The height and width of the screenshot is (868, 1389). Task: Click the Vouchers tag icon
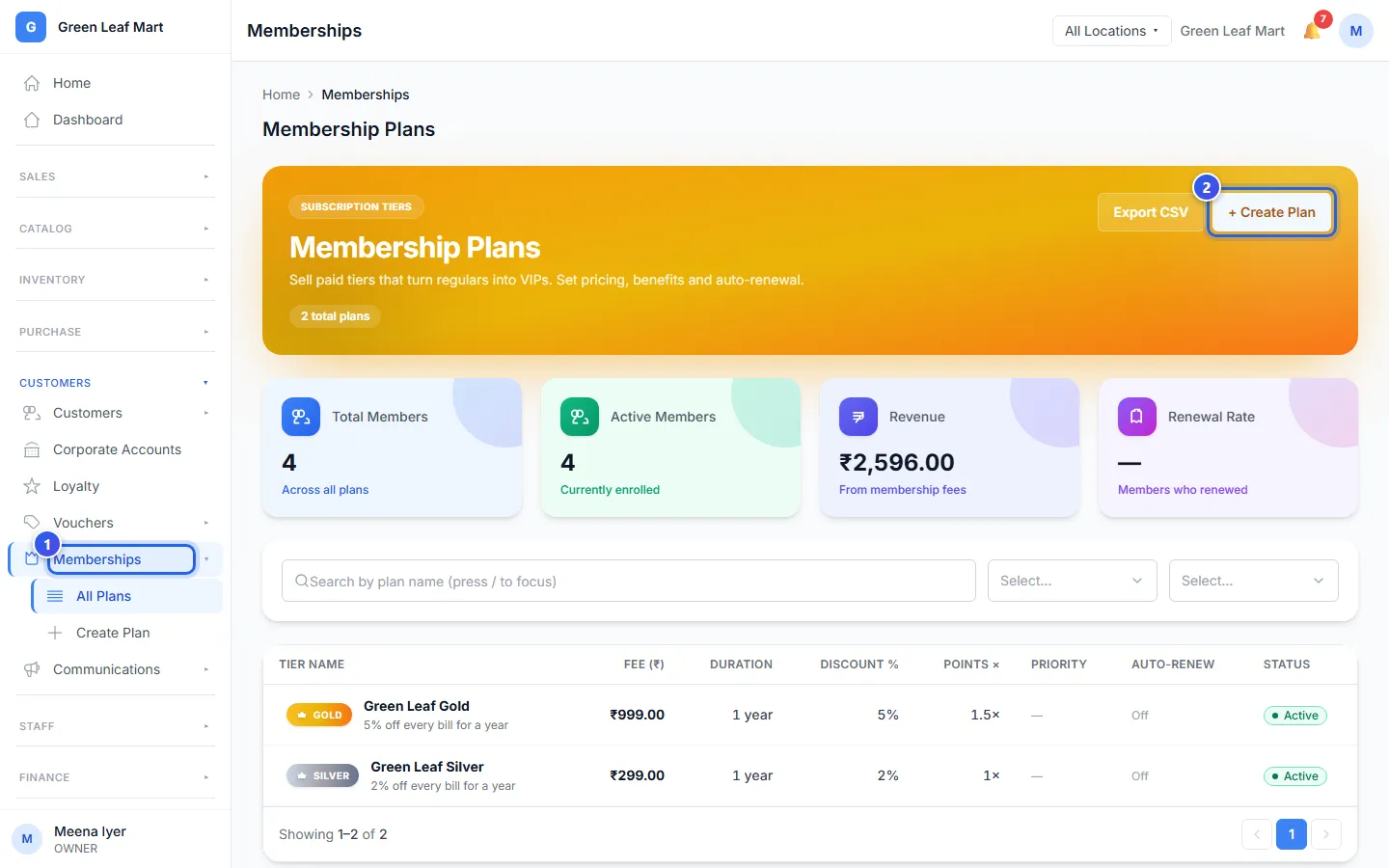[32, 522]
